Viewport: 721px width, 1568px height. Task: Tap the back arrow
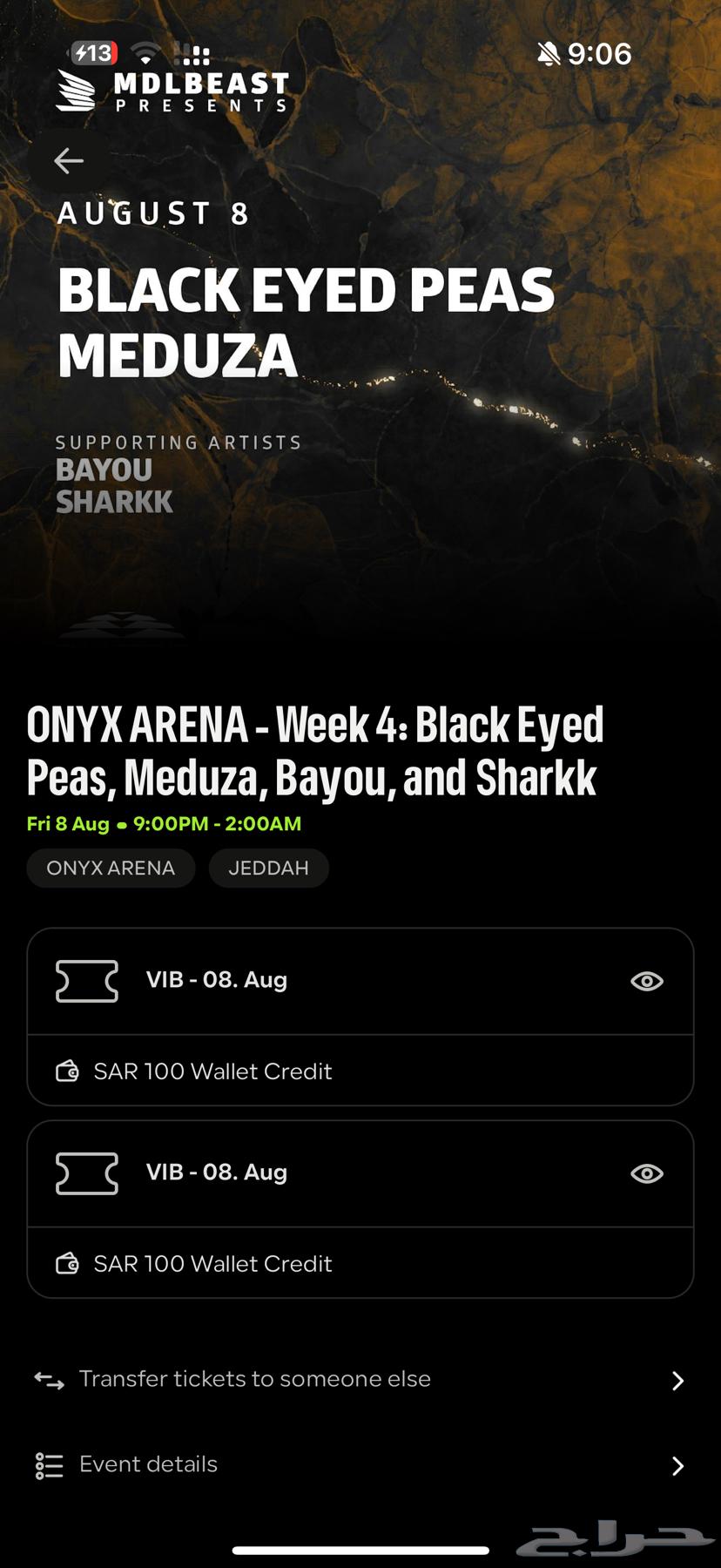pyautogui.click(x=69, y=160)
